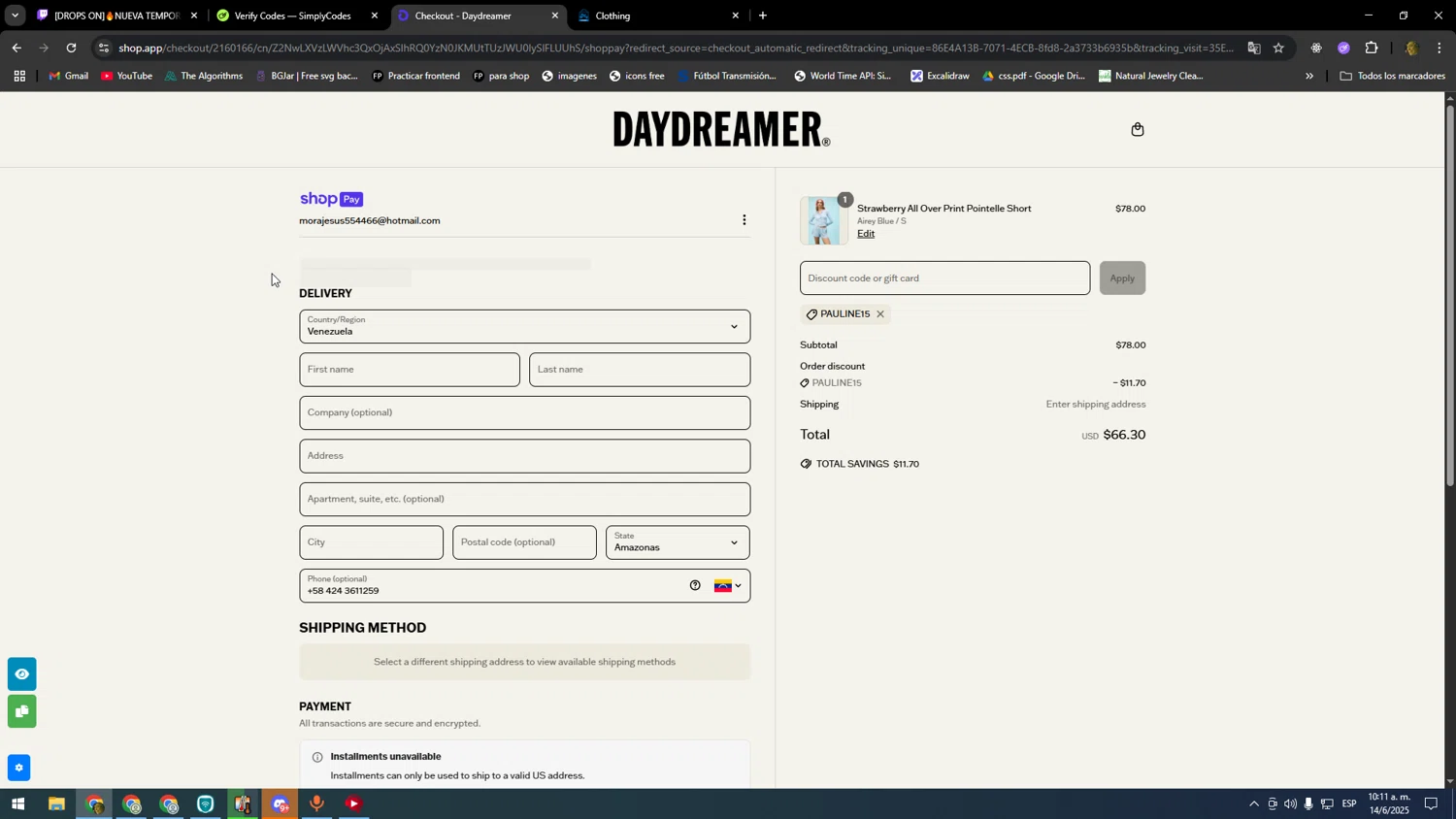1456x819 pixels.
Task: Switch to the DROPS ON NUEVA TEMPORADA tab
Action: tap(116, 16)
